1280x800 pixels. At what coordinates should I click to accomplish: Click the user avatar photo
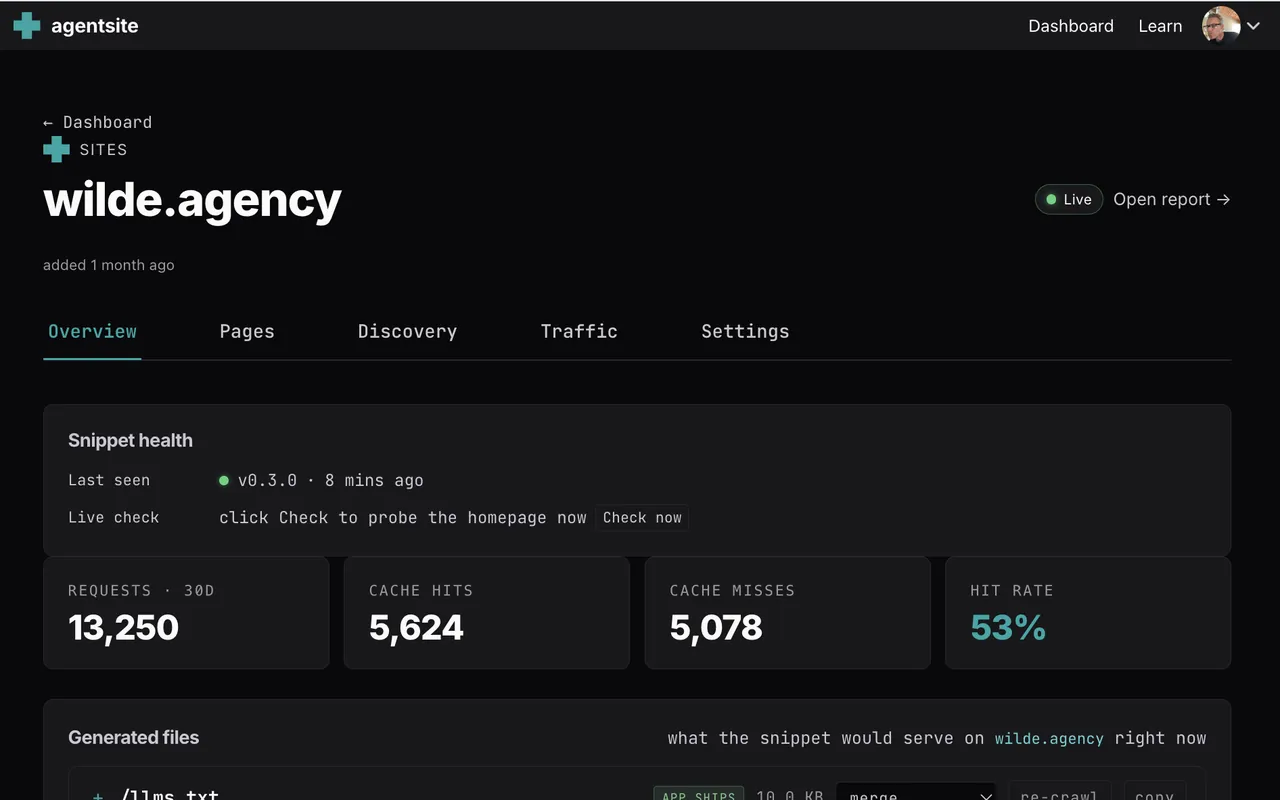point(1220,26)
